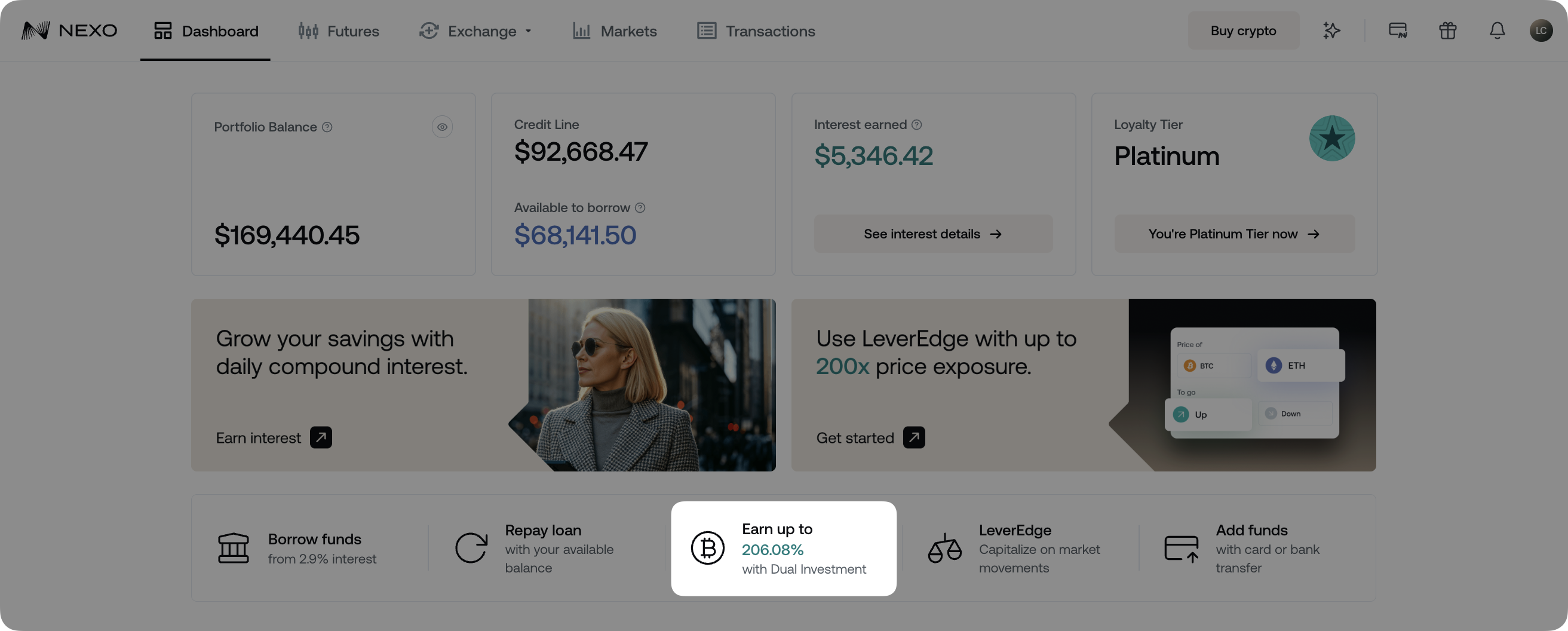The height and width of the screenshot is (631, 1568).
Task: Click the gift rewards icon
Action: pos(1447,30)
